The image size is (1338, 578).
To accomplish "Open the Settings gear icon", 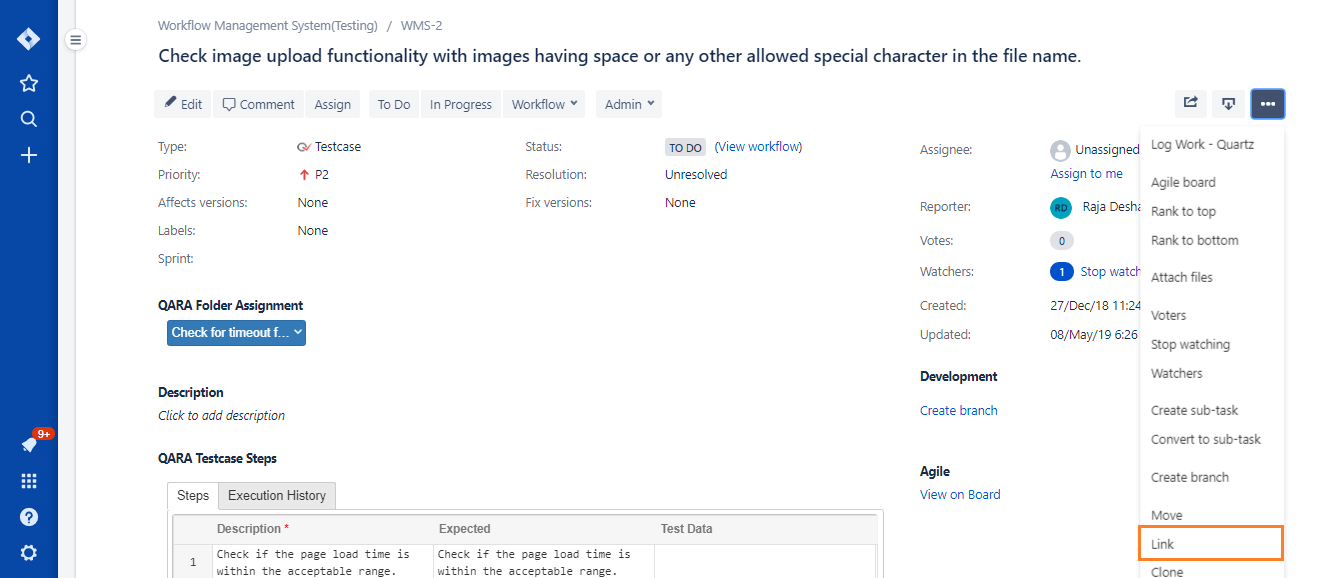I will pos(29,553).
